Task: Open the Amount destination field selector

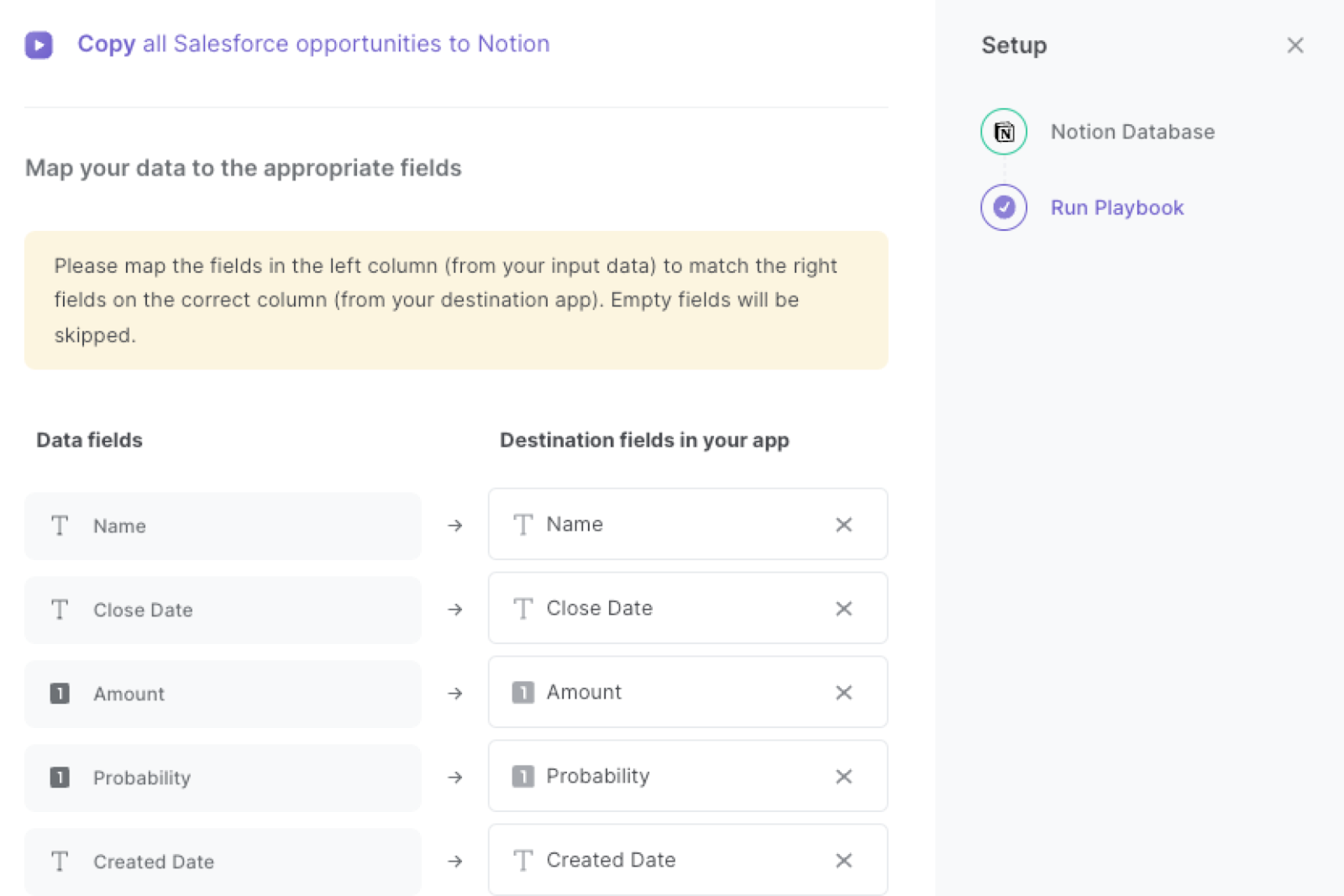Action: [x=688, y=692]
